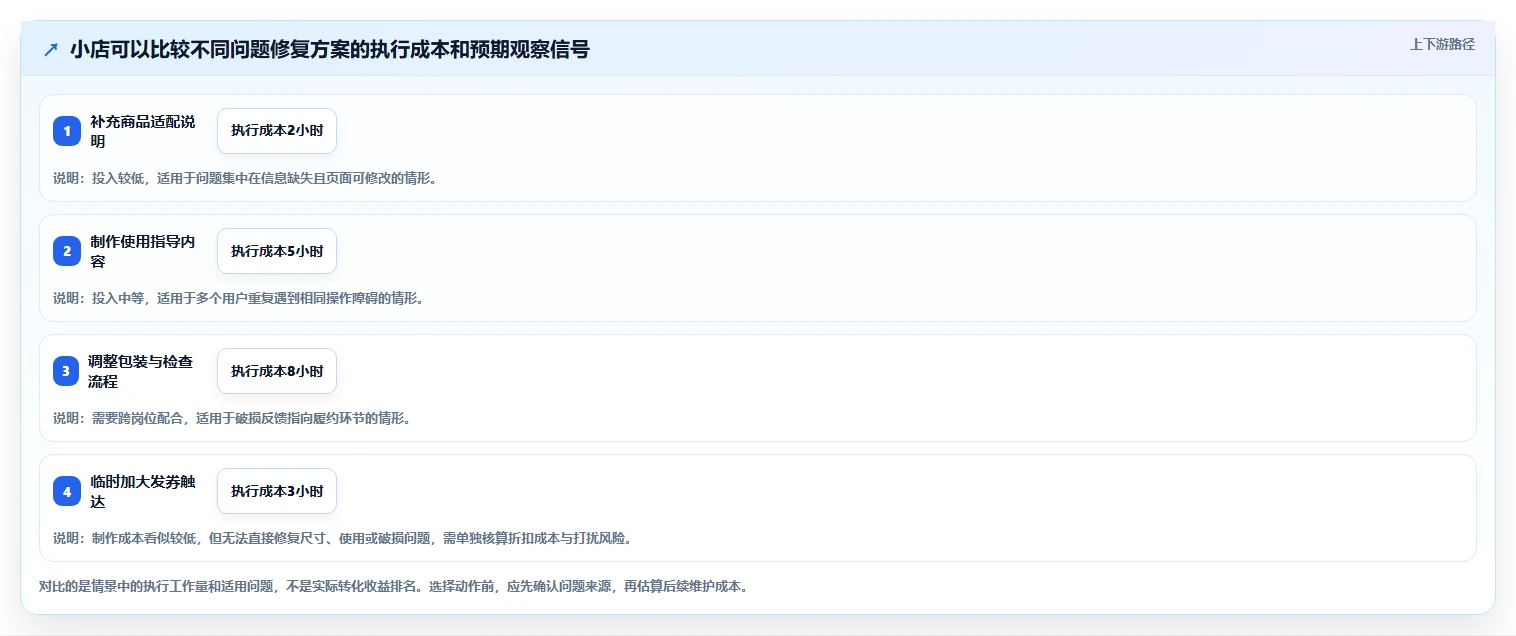The height and width of the screenshot is (636, 1516).
Task: Click the title 临时加大发券触达
Action: tap(143, 491)
